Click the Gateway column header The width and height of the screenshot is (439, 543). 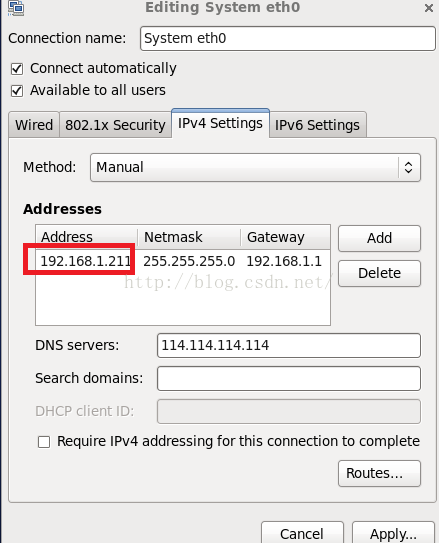285,237
